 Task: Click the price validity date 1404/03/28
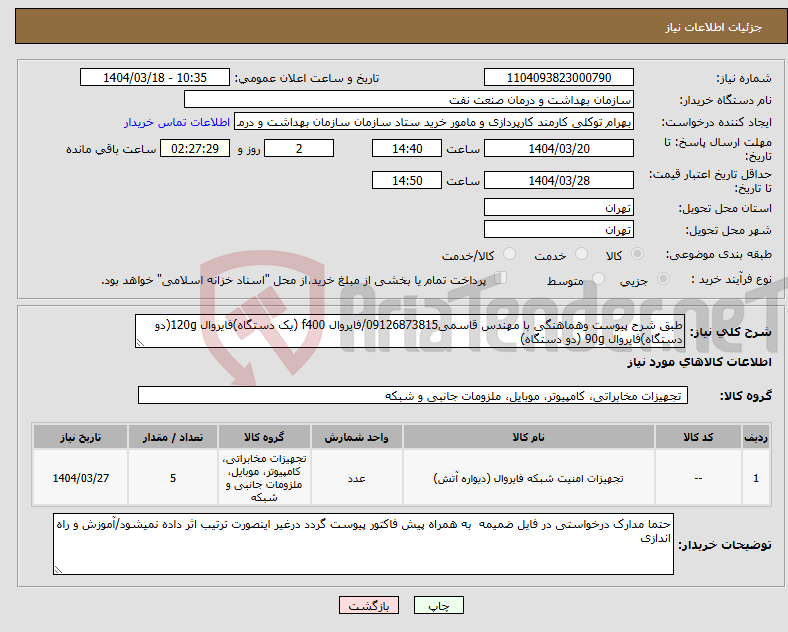[558, 180]
